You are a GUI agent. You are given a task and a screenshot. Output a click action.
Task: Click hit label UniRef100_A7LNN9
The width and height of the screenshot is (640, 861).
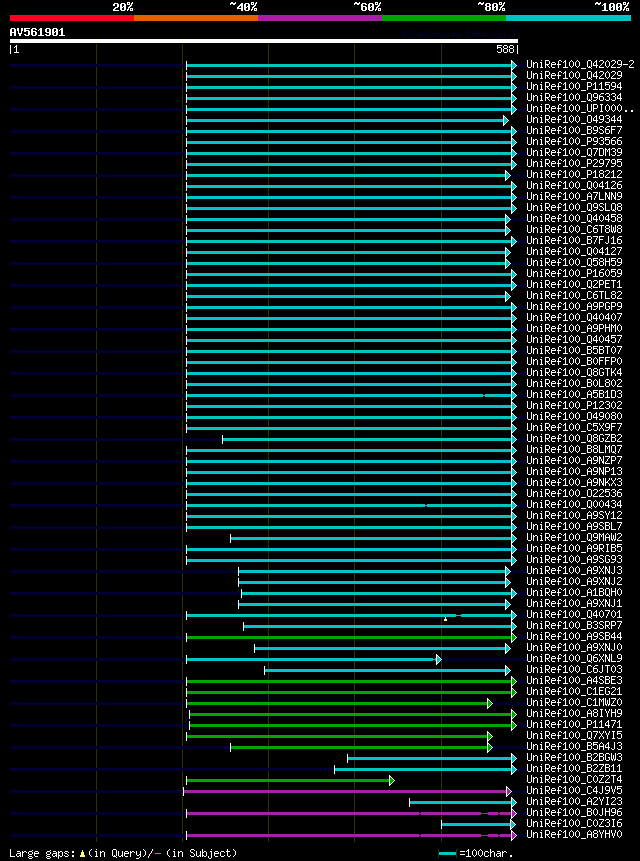(x=574, y=197)
